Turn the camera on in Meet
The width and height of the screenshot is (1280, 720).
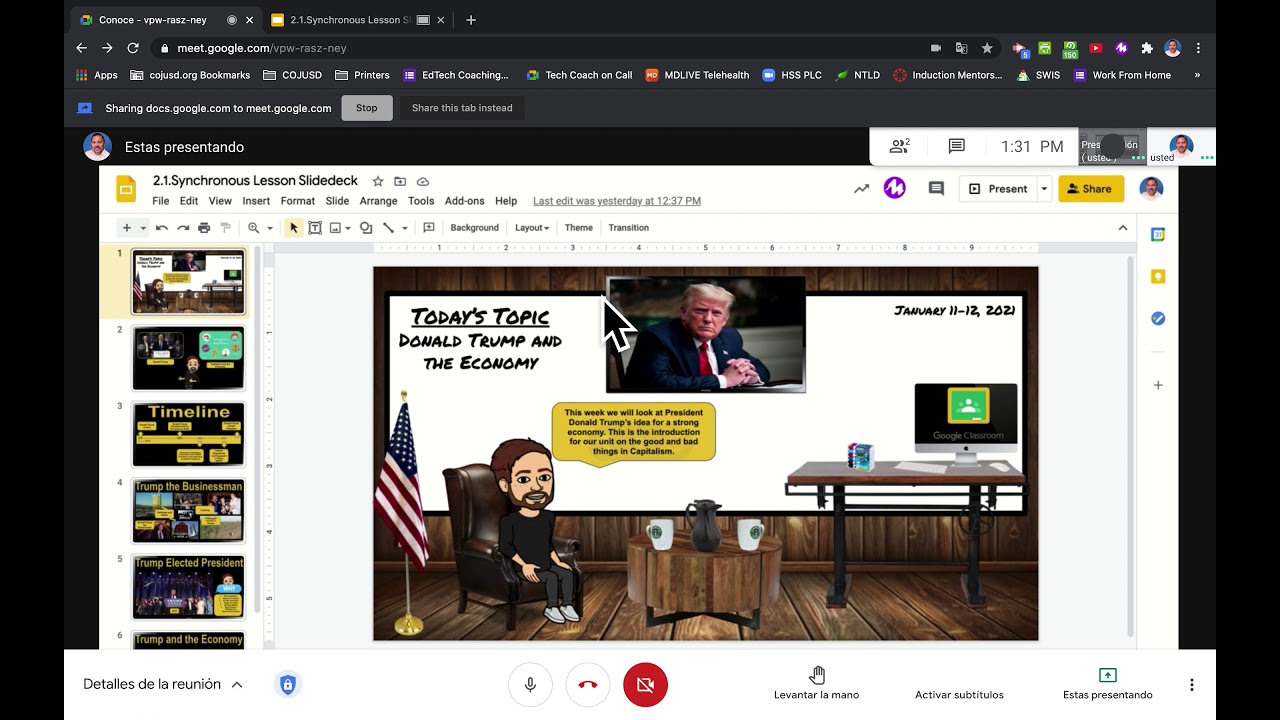pyautogui.click(x=645, y=685)
